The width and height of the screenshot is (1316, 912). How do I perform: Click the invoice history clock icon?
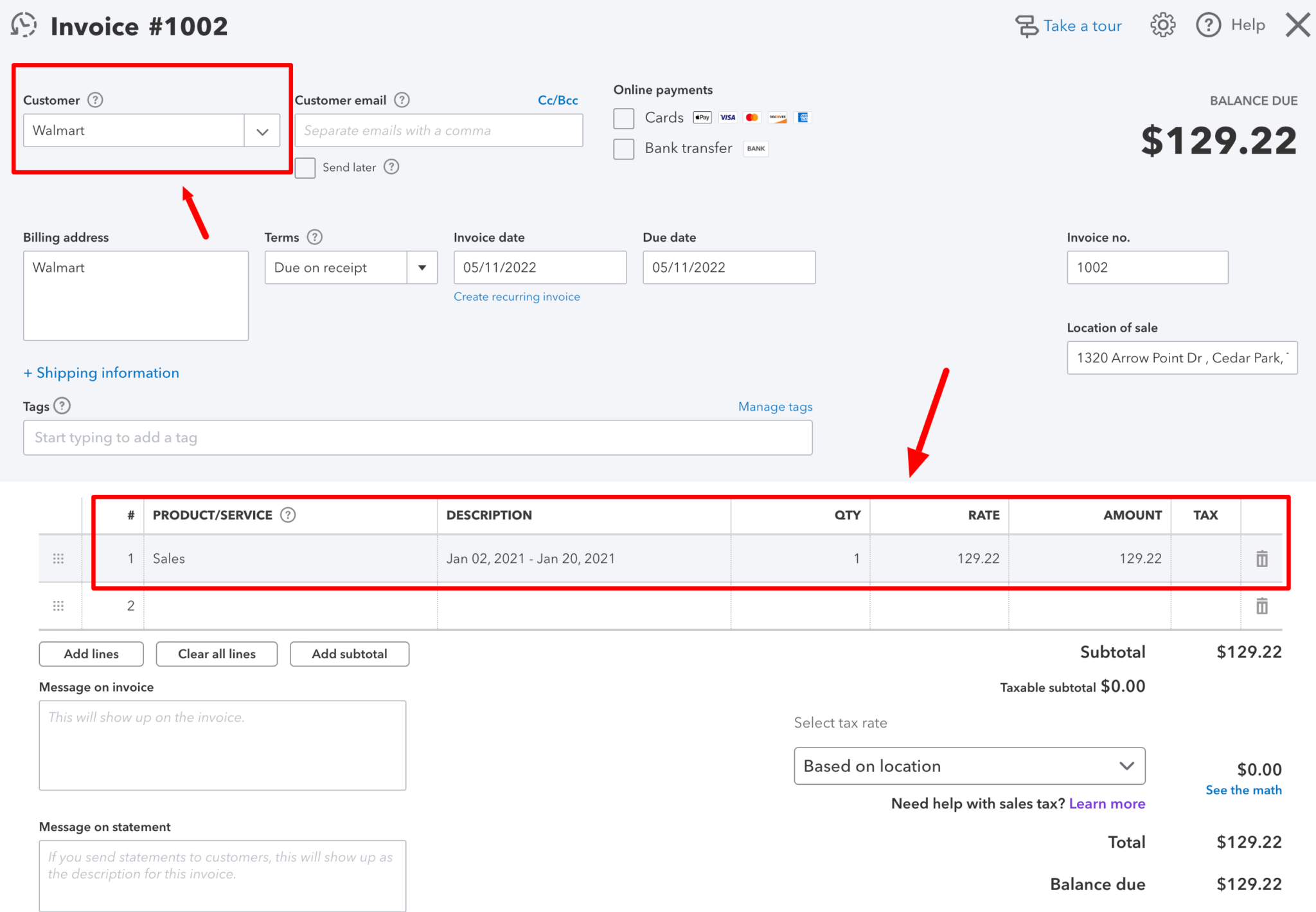coord(24,26)
